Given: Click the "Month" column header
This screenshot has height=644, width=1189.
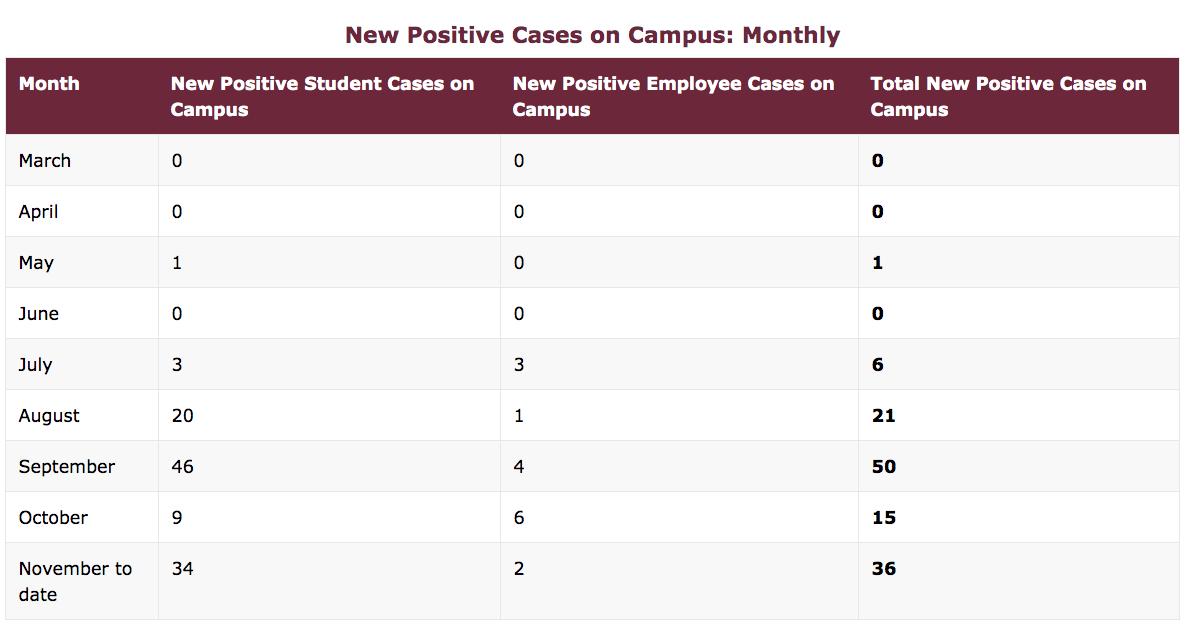Looking at the screenshot, I should pos(49,84).
